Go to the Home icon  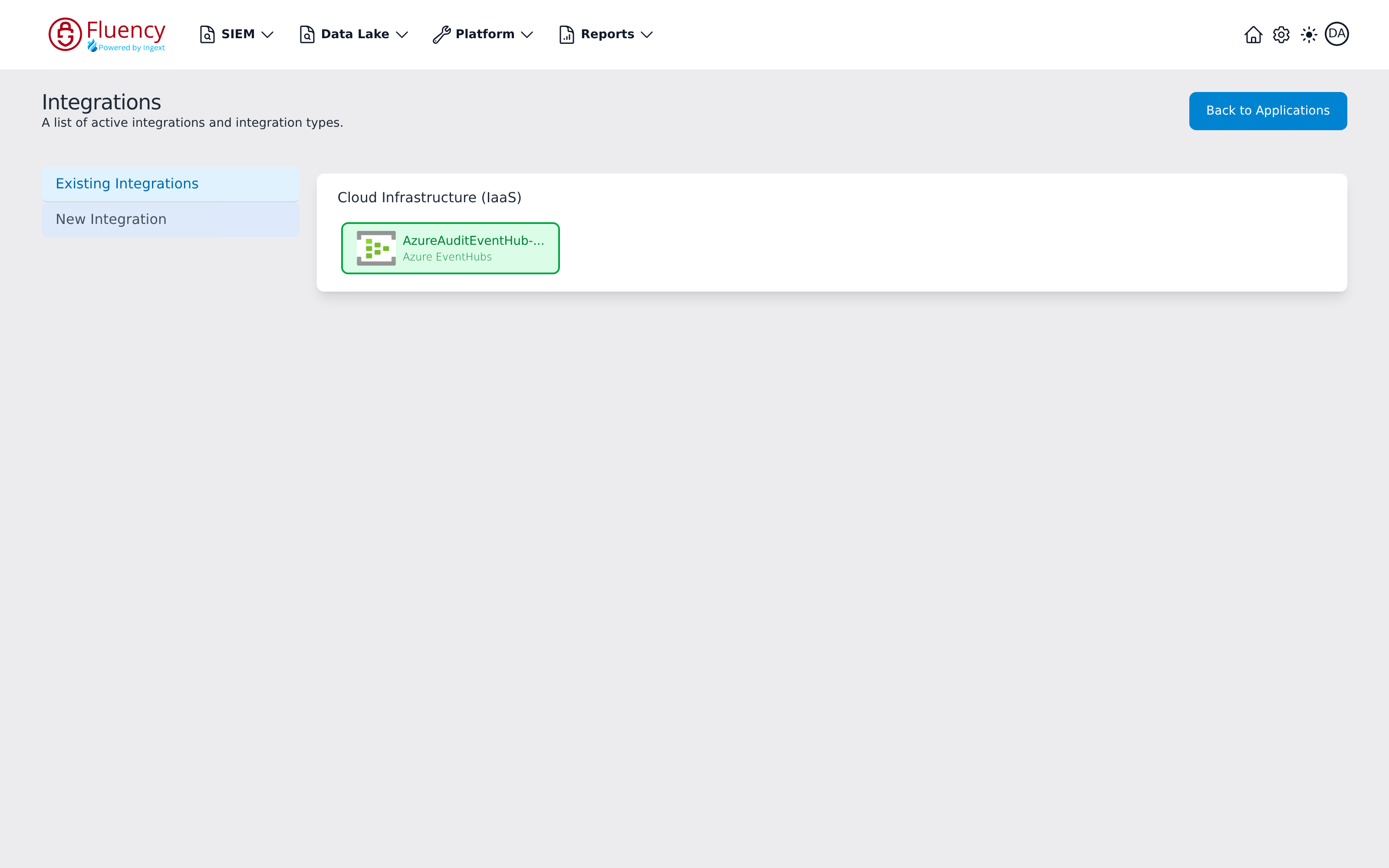(1253, 34)
